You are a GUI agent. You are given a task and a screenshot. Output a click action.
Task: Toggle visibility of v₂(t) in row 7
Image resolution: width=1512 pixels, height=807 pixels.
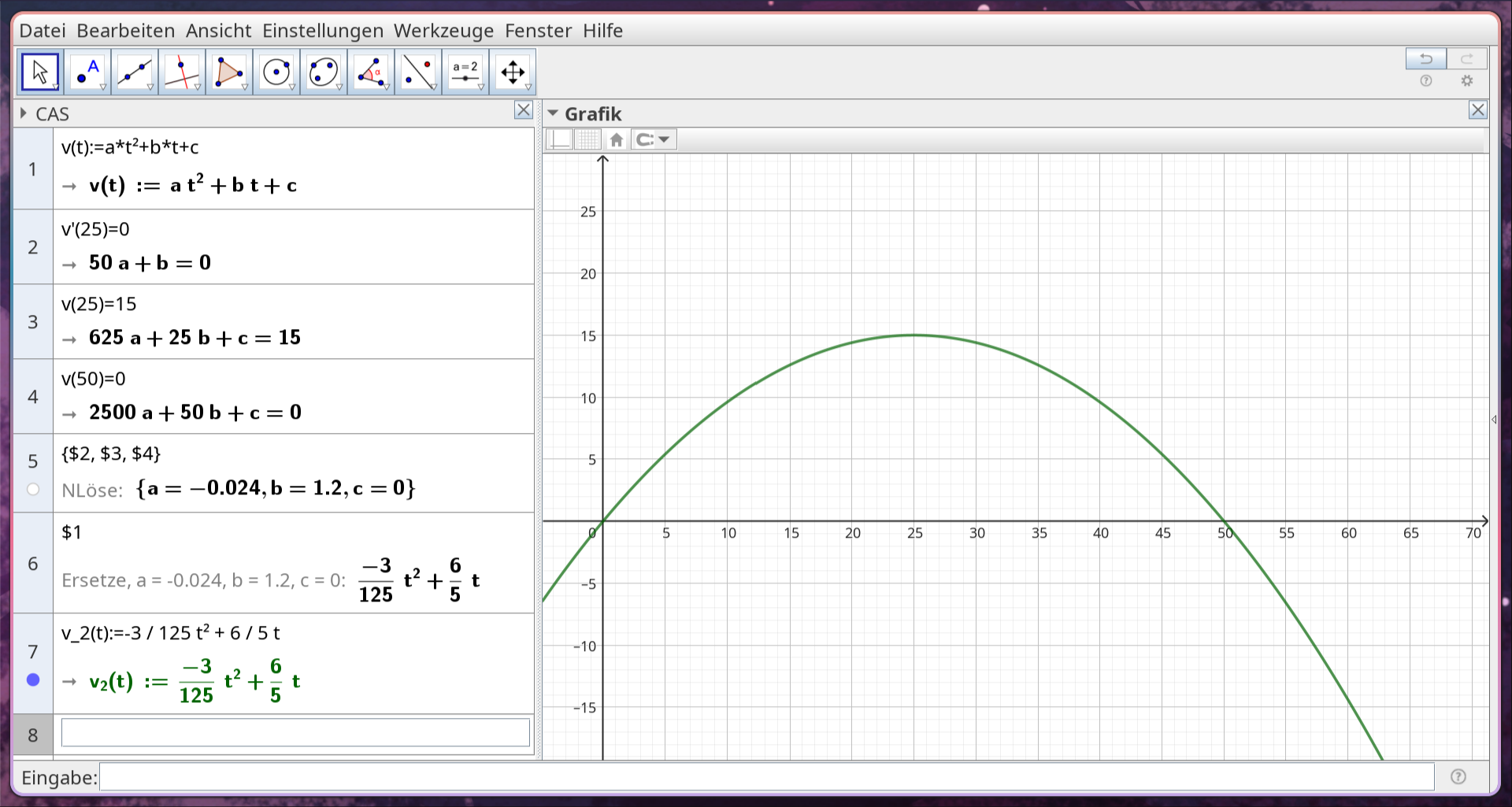coord(33,679)
